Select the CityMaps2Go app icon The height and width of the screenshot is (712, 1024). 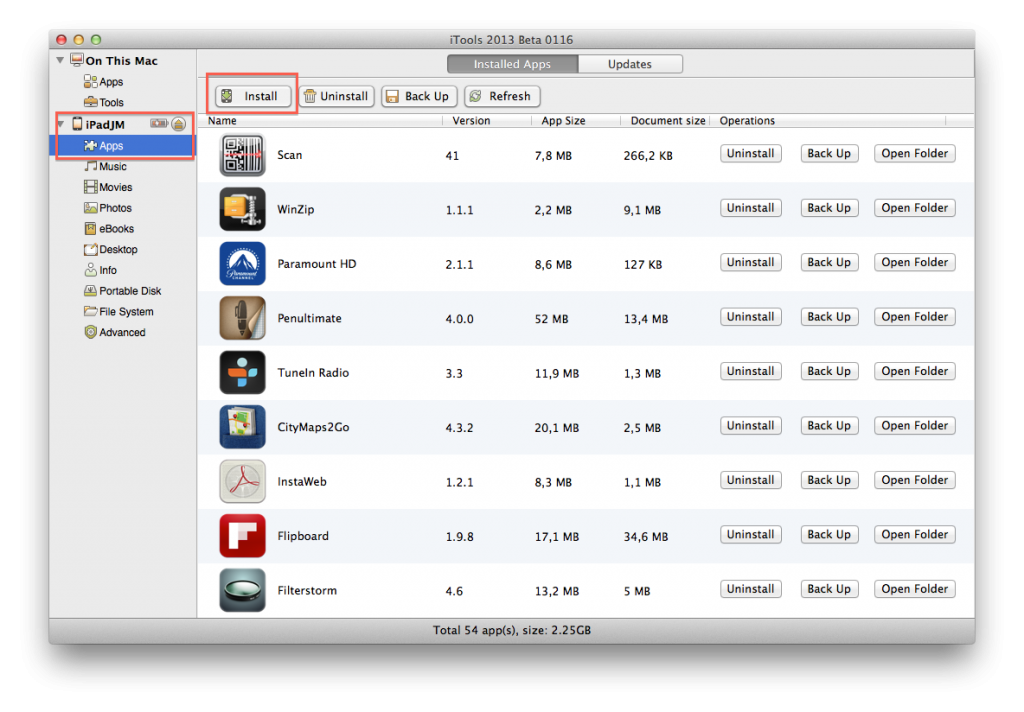coord(242,427)
